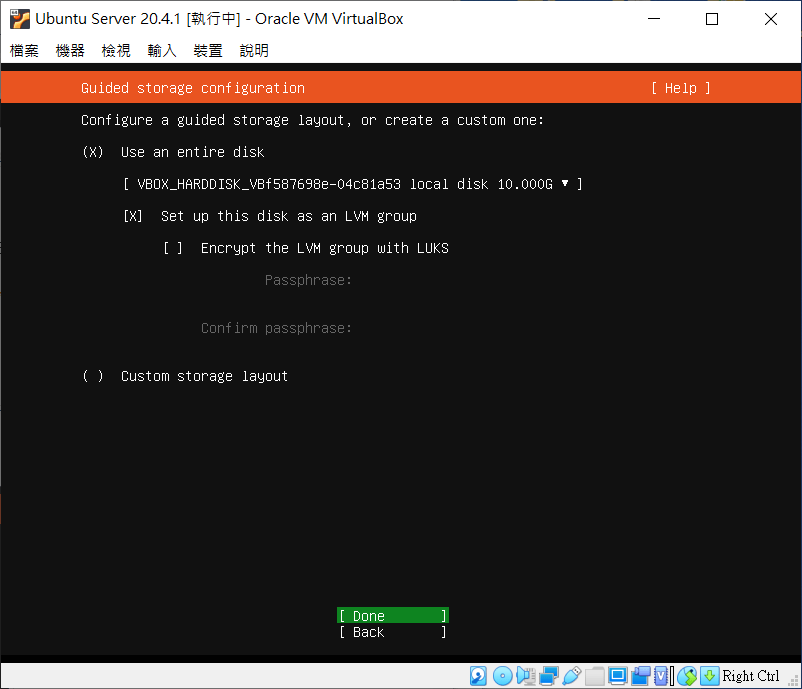Select the Back option
This screenshot has width=802, height=689.
point(391,632)
